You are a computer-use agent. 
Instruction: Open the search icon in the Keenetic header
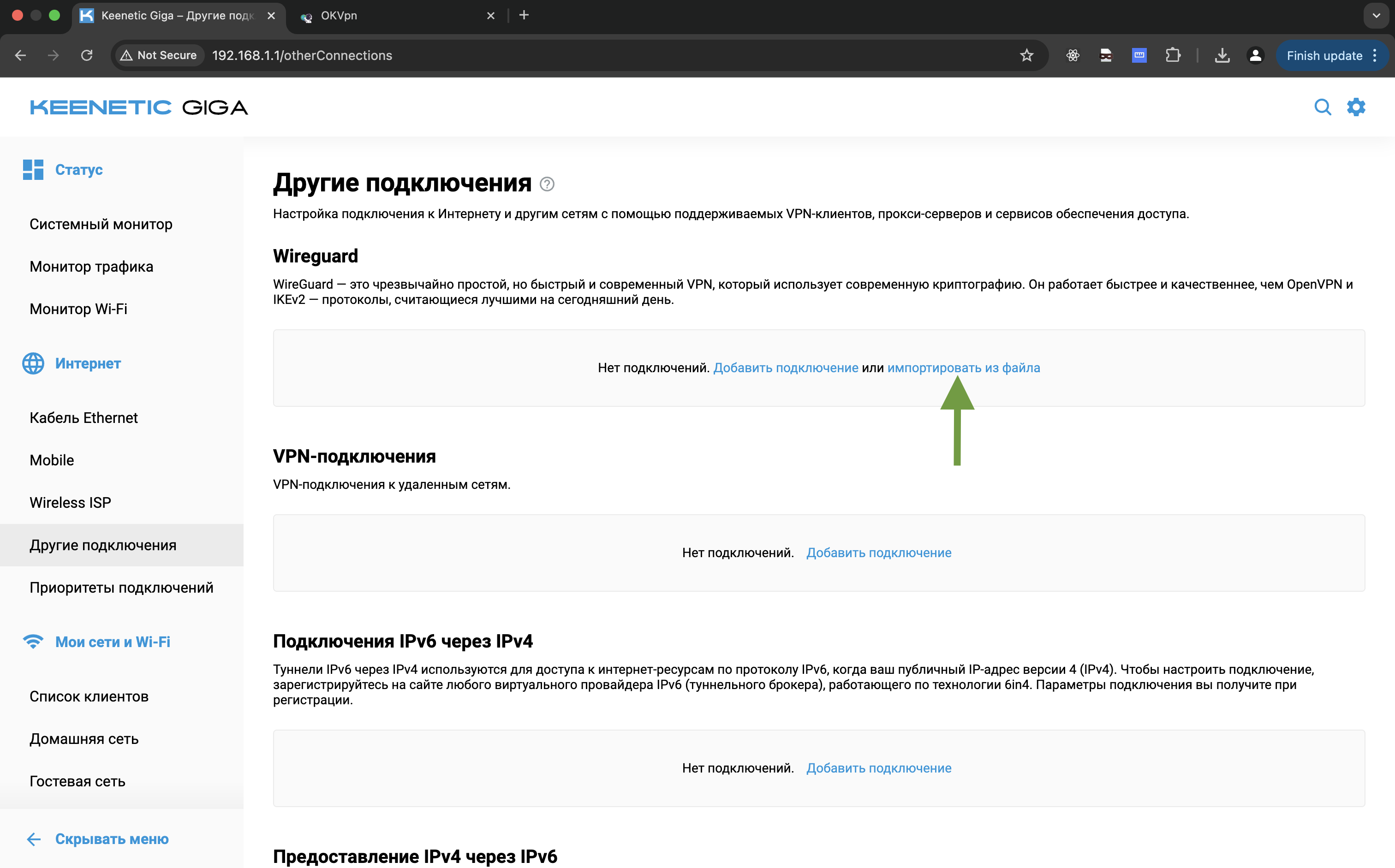click(1323, 107)
